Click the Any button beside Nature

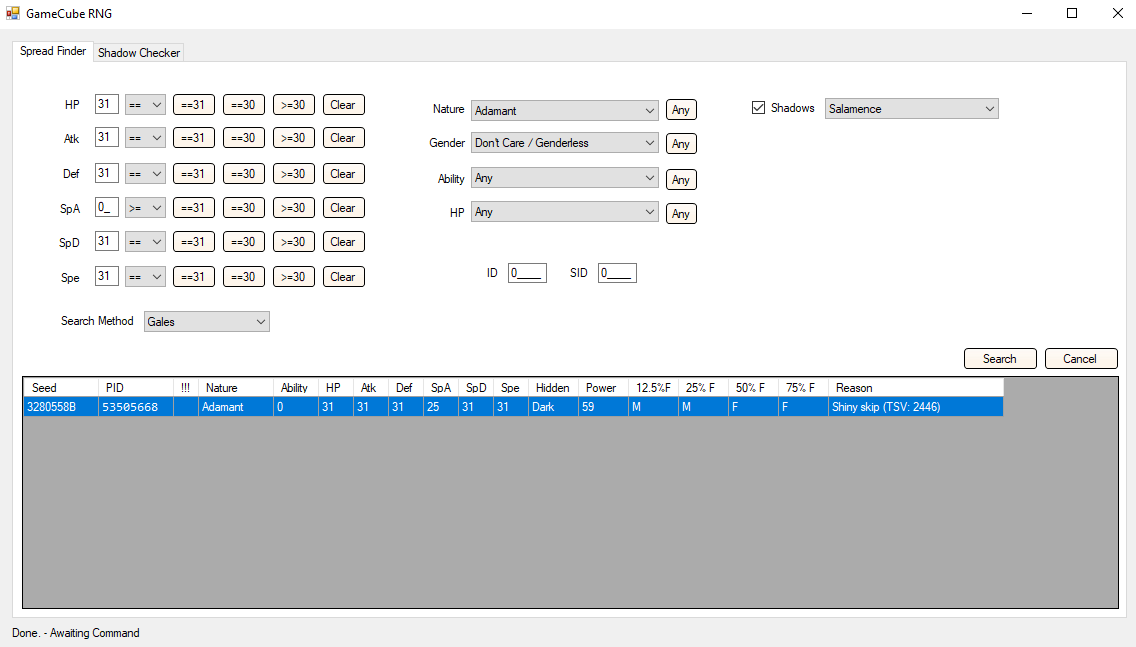681,109
